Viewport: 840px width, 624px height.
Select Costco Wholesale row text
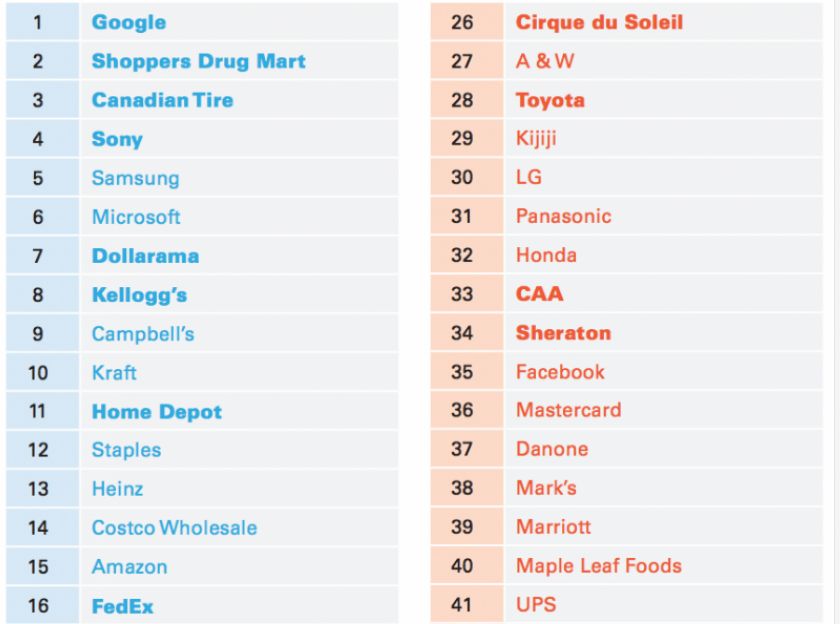(x=174, y=528)
